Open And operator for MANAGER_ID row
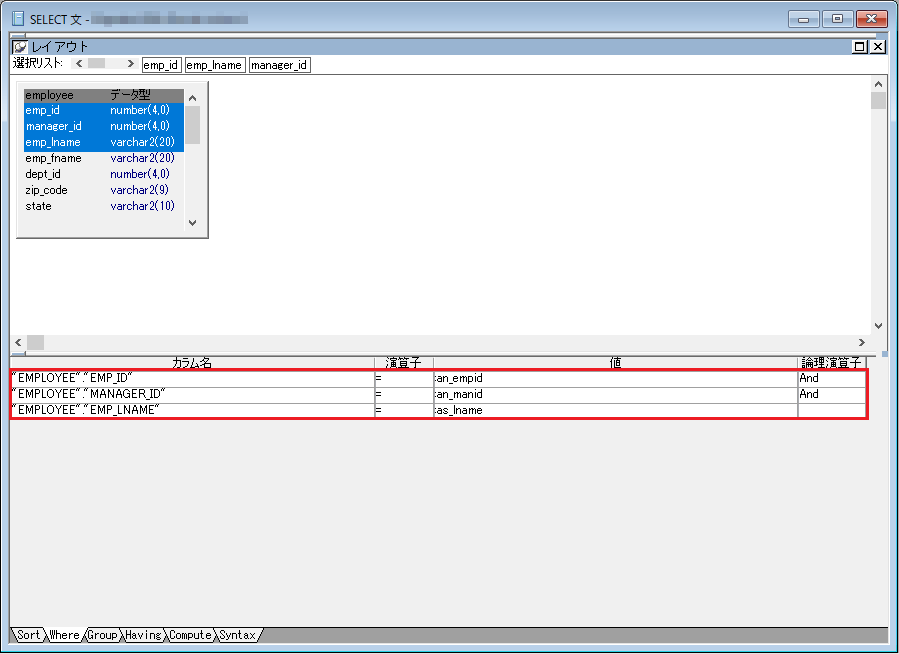Viewport: 899px width, 654px height. point(831,394)
